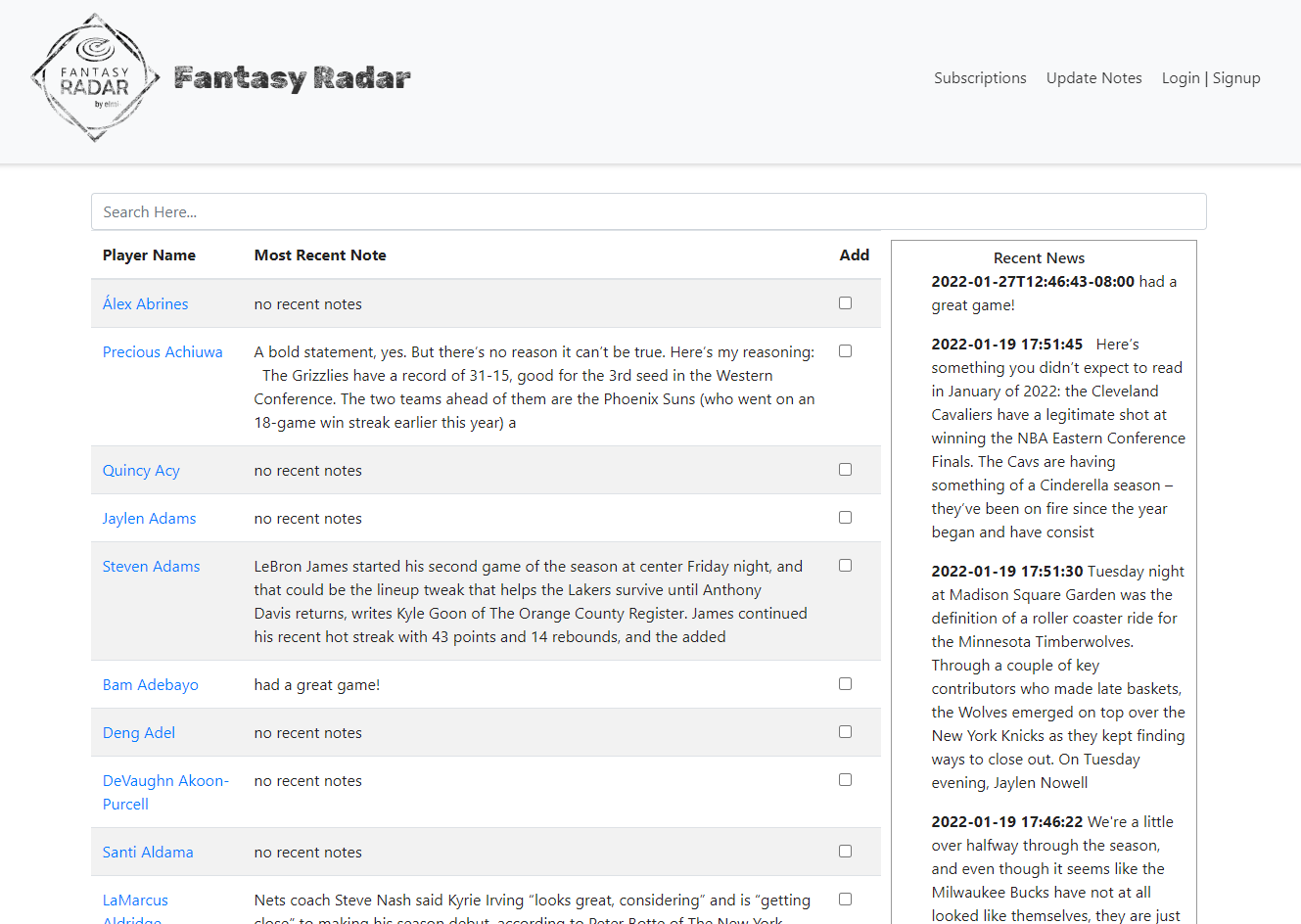Screen dimensions: 1301x924
Task: Click Bam Adebayo's note 'had a great game!'
Action: [317, 684]
